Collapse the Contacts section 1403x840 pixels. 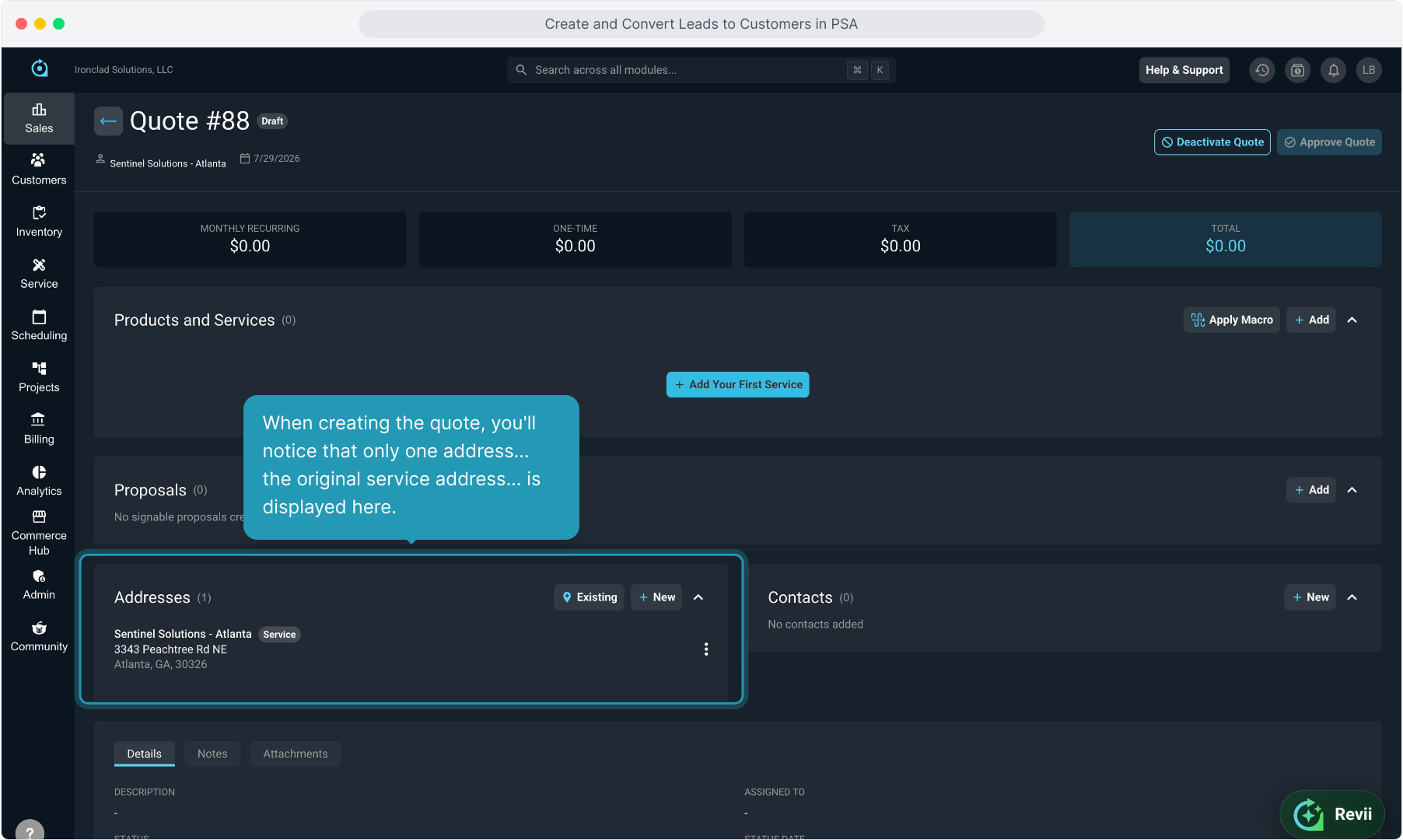[1352, 597]
